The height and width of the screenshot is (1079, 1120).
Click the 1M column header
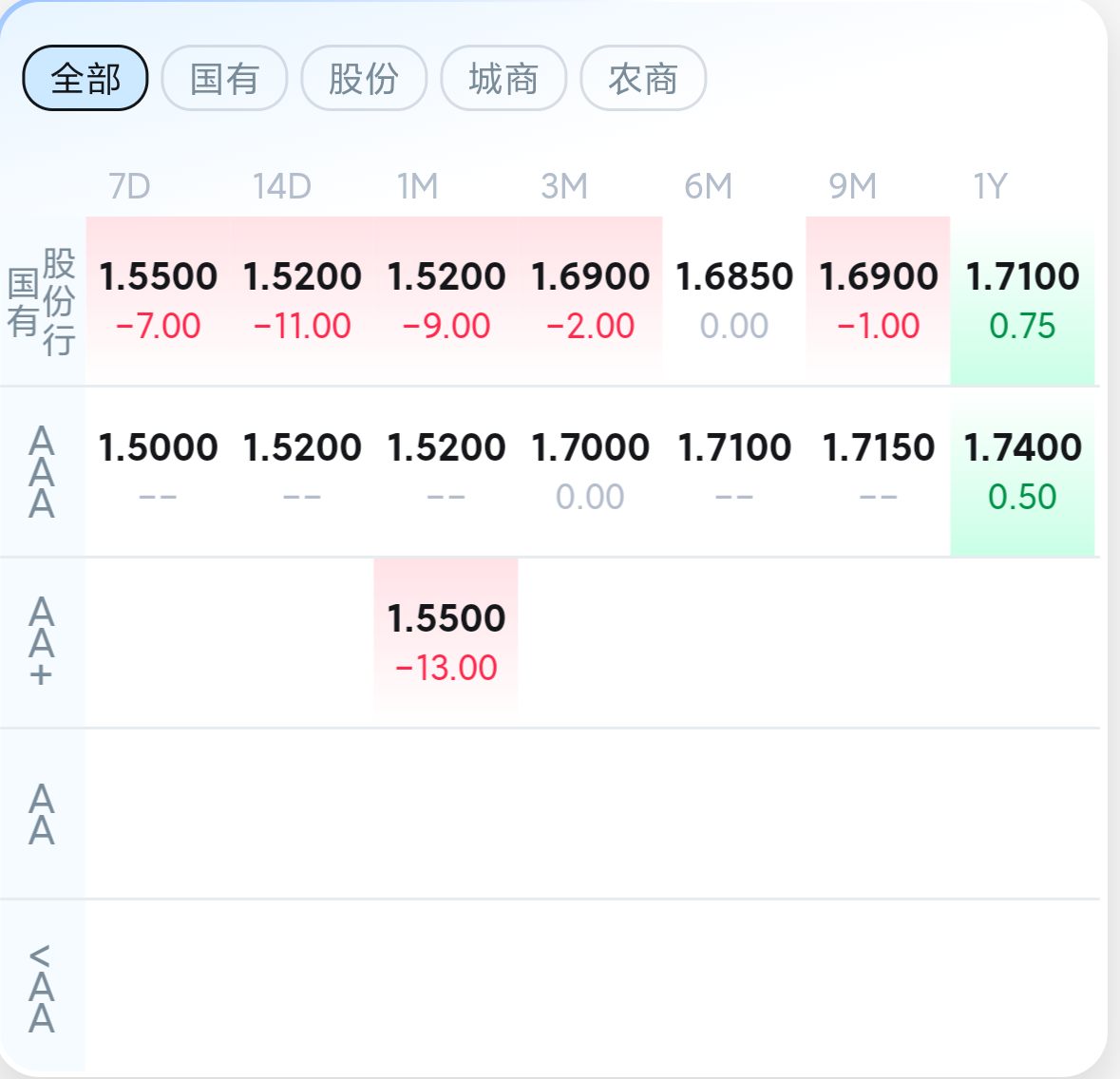[x=418, y=186]
